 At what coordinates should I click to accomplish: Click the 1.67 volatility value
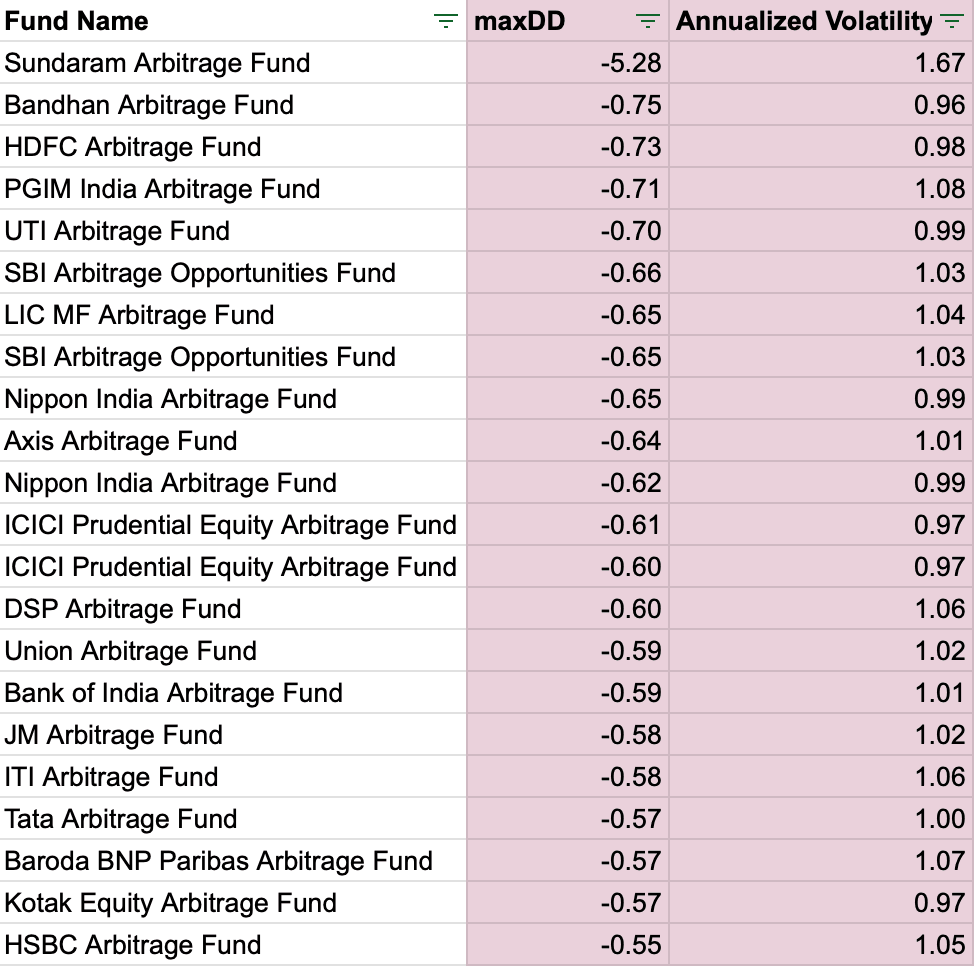[939, 63]
